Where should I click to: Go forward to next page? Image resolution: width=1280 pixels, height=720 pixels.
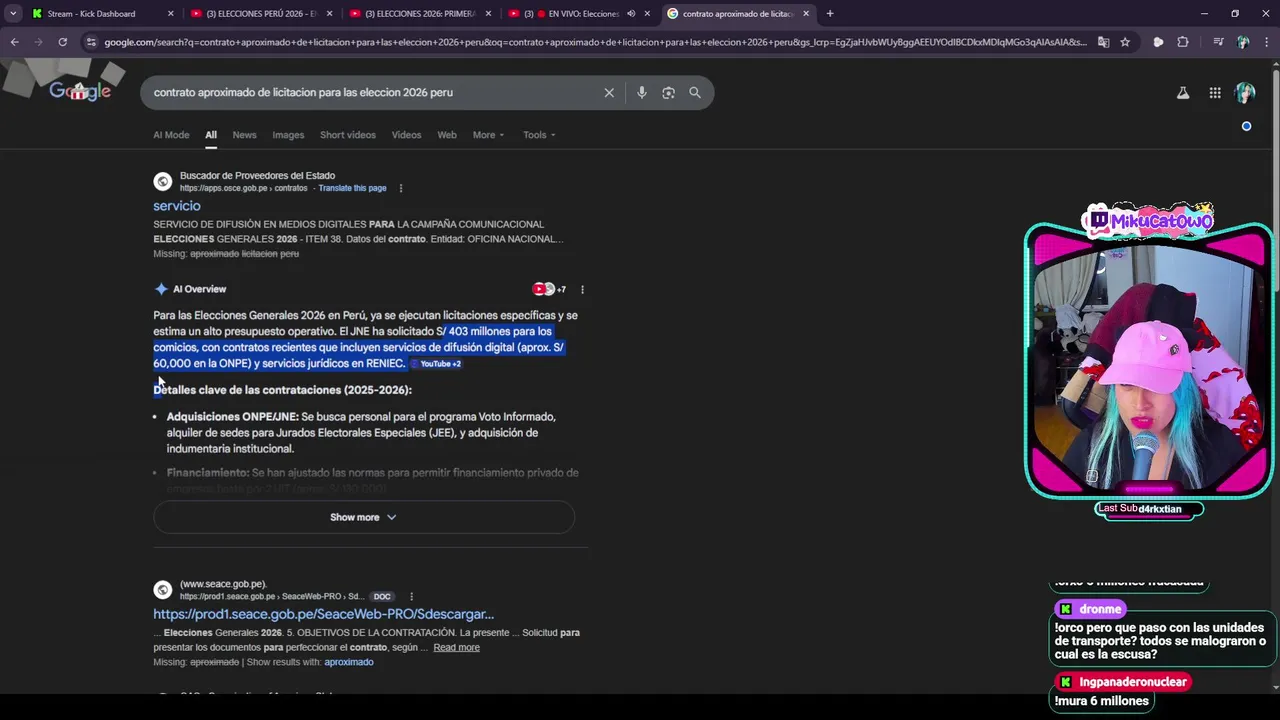tap(38, 42)
